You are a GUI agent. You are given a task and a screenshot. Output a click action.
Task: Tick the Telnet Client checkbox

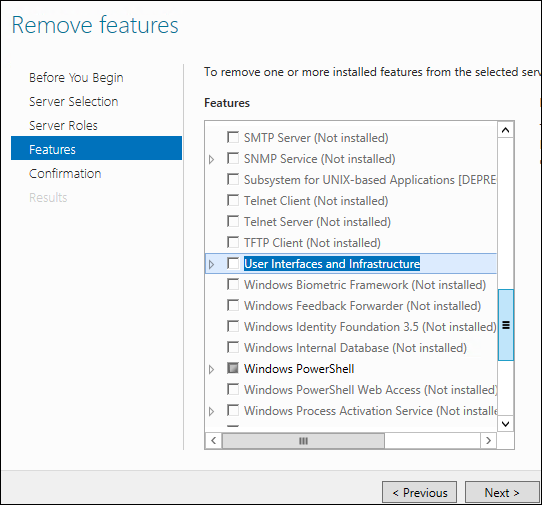click(x=233, y=200)
